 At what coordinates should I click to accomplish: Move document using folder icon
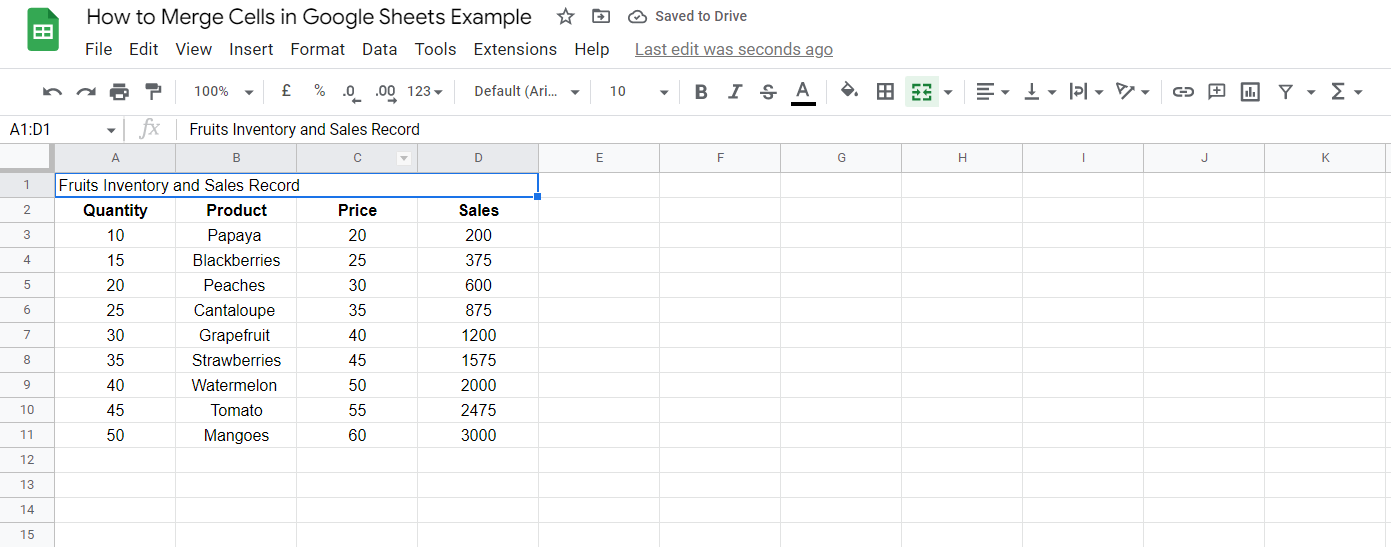pyautogui.click(x=600, y=16)
